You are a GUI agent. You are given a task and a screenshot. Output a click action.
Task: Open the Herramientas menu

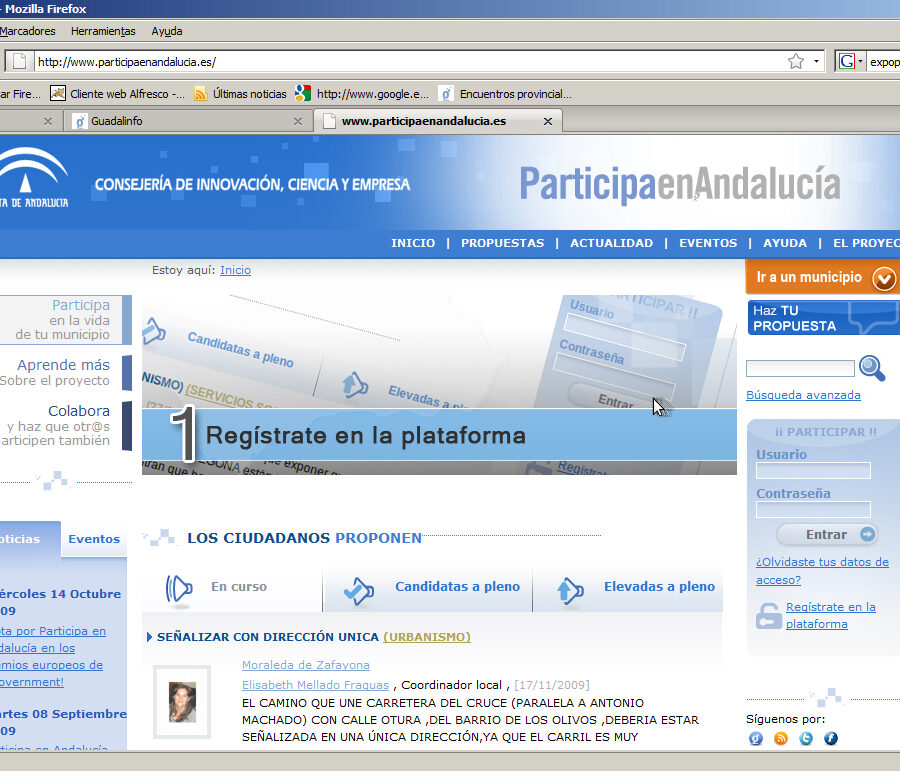pyautogui.click(x=103, y=31)
